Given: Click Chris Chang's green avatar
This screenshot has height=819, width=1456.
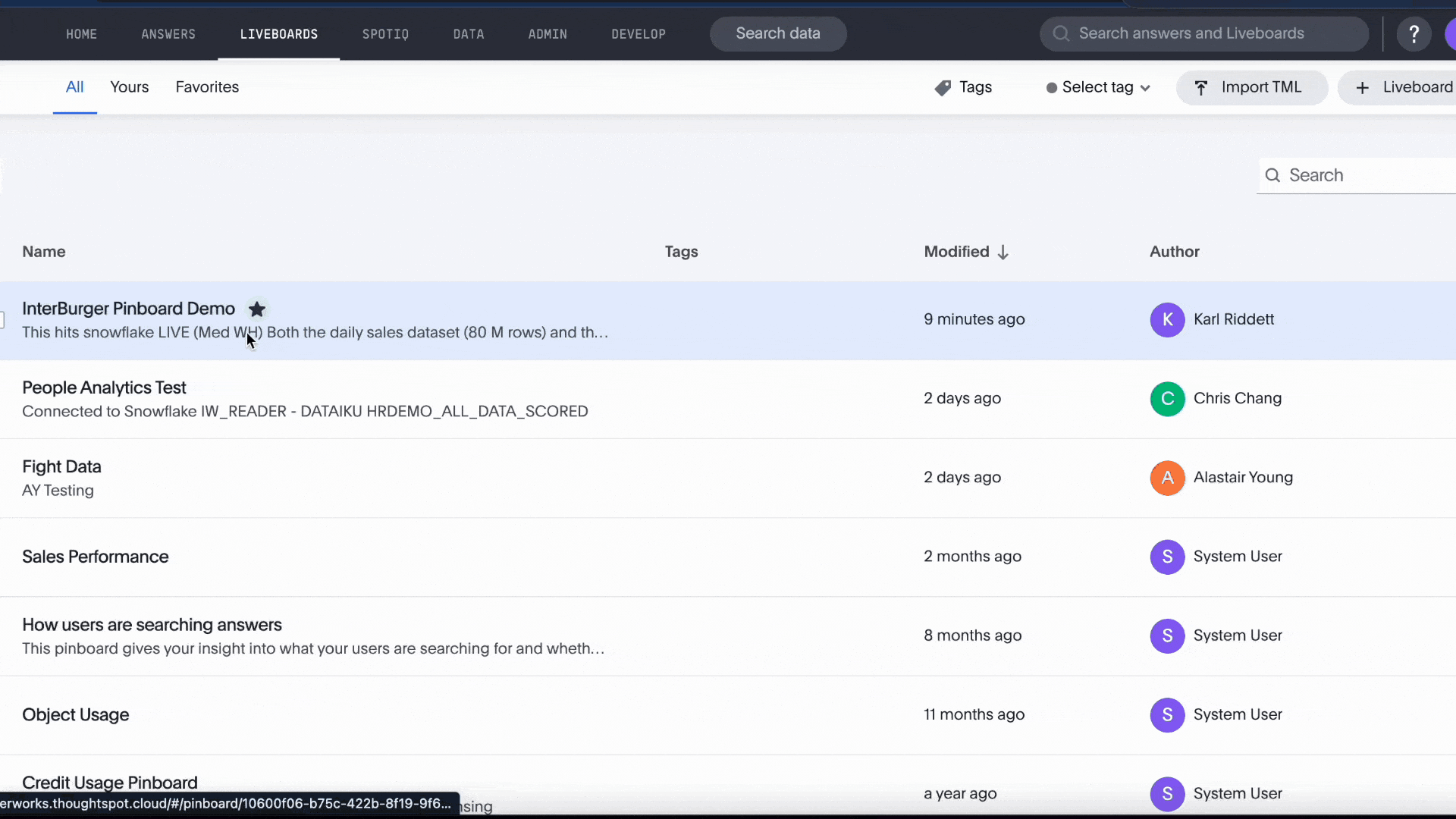Looking at the screenshot, I should [1167, 399].
